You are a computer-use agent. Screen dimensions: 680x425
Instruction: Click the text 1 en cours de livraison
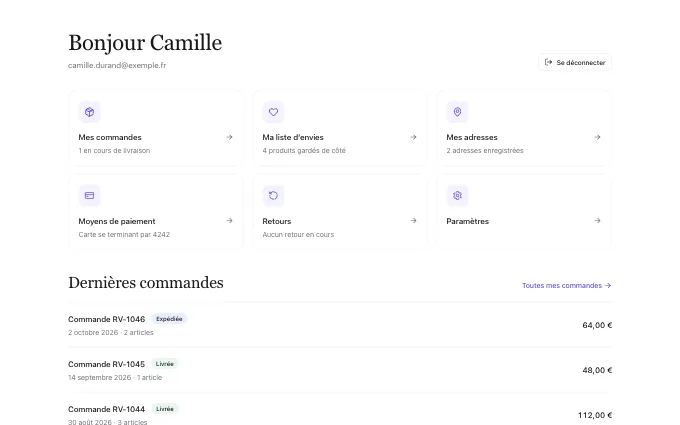(114, 150)
